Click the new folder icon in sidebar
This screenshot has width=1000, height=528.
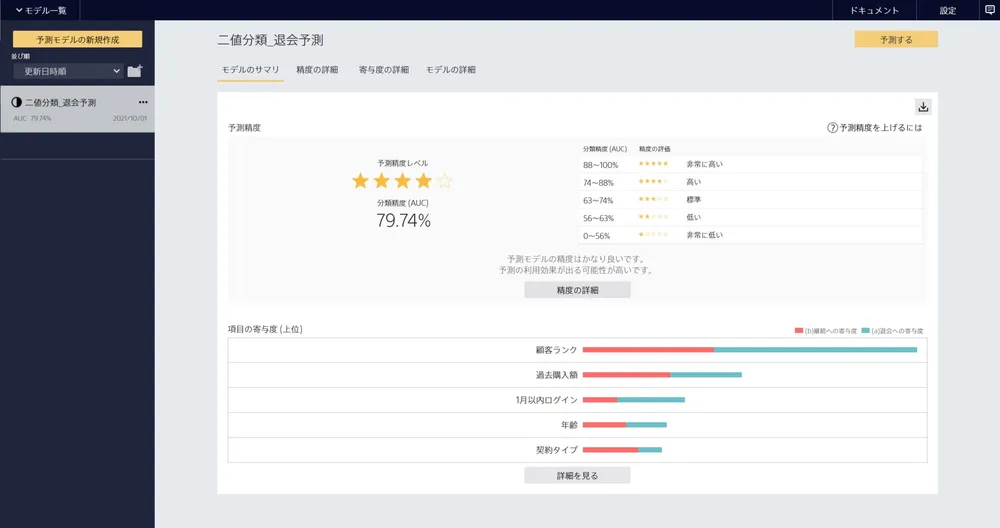pos(135,71)
